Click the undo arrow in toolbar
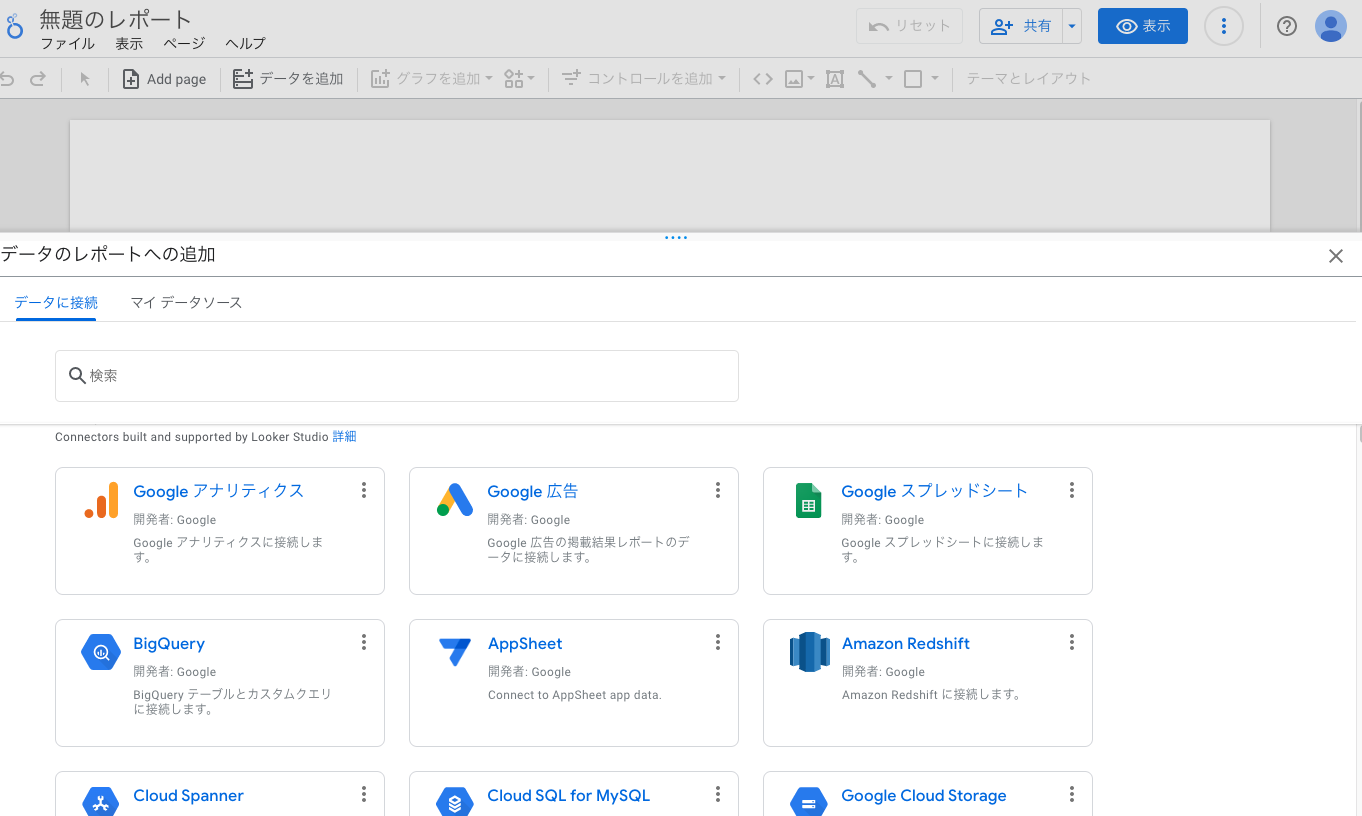The height and width of the screenshot is (816, 1362). click(7, 79)
